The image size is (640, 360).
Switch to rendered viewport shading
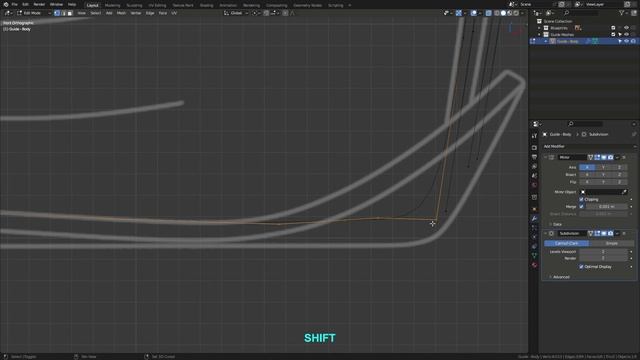point(516,13)
